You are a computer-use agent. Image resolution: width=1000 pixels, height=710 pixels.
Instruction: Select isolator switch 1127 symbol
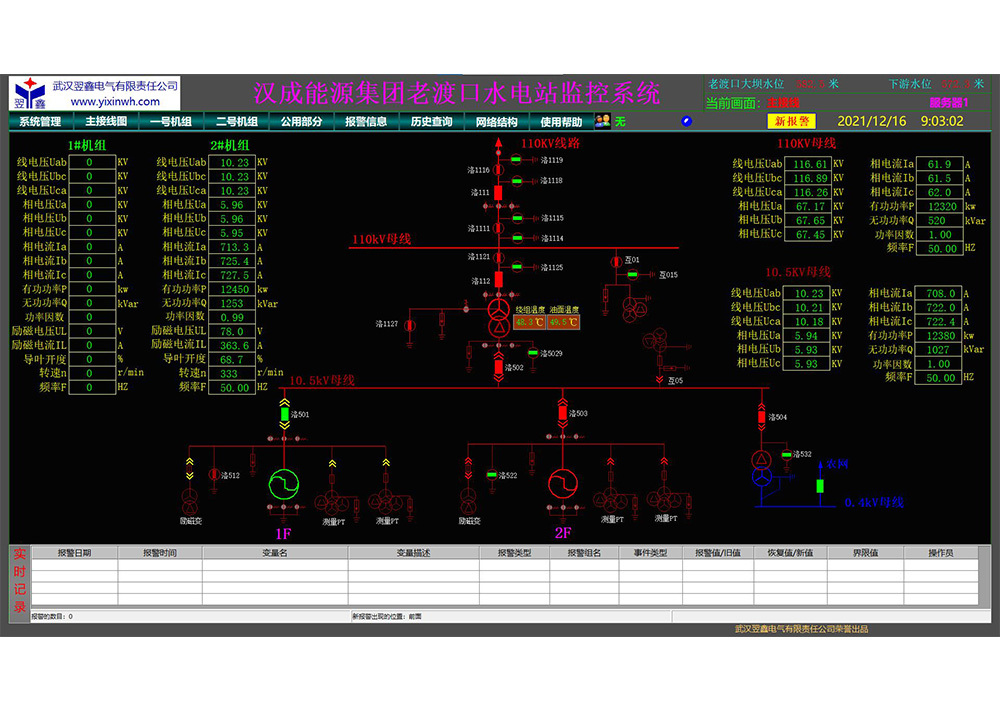click(409, 325)
